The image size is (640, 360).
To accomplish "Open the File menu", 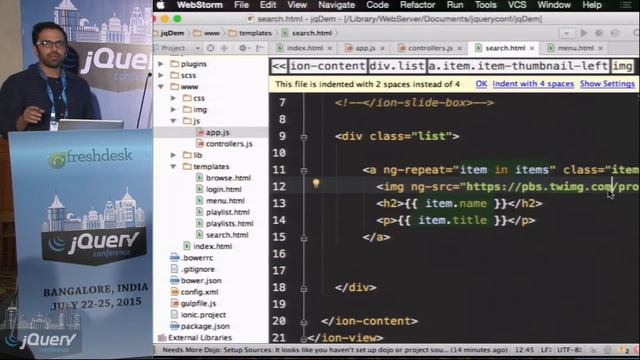I will 241,5.
